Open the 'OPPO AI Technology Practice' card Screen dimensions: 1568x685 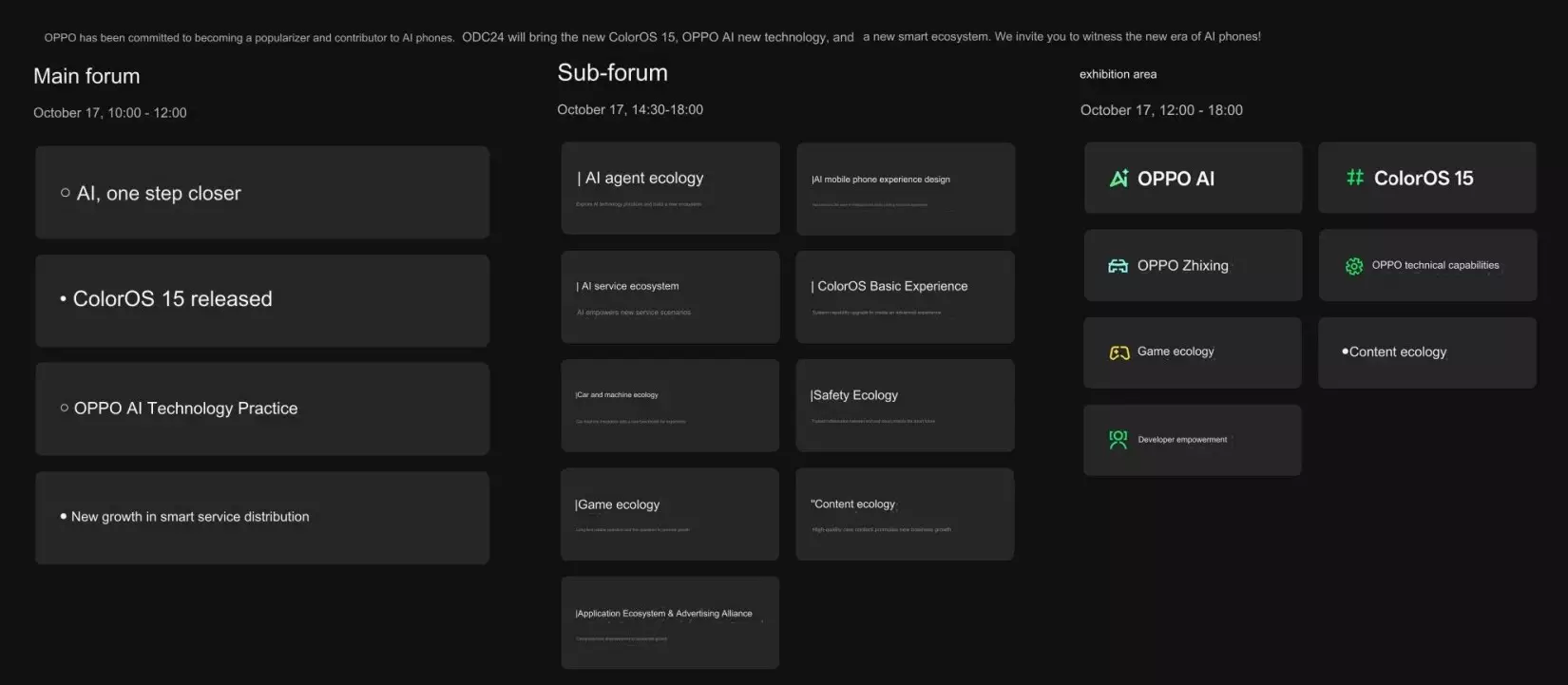point(262,409)
